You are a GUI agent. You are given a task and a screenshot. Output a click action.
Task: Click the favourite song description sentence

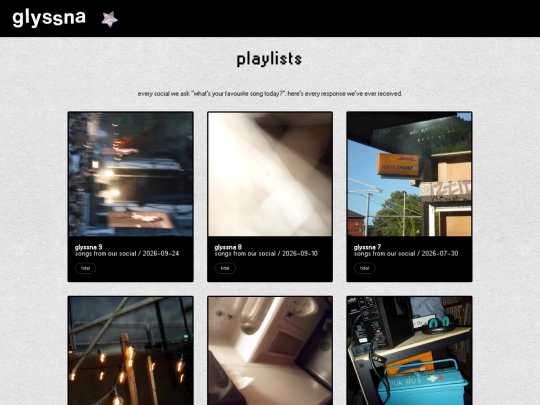click(270, 94)
